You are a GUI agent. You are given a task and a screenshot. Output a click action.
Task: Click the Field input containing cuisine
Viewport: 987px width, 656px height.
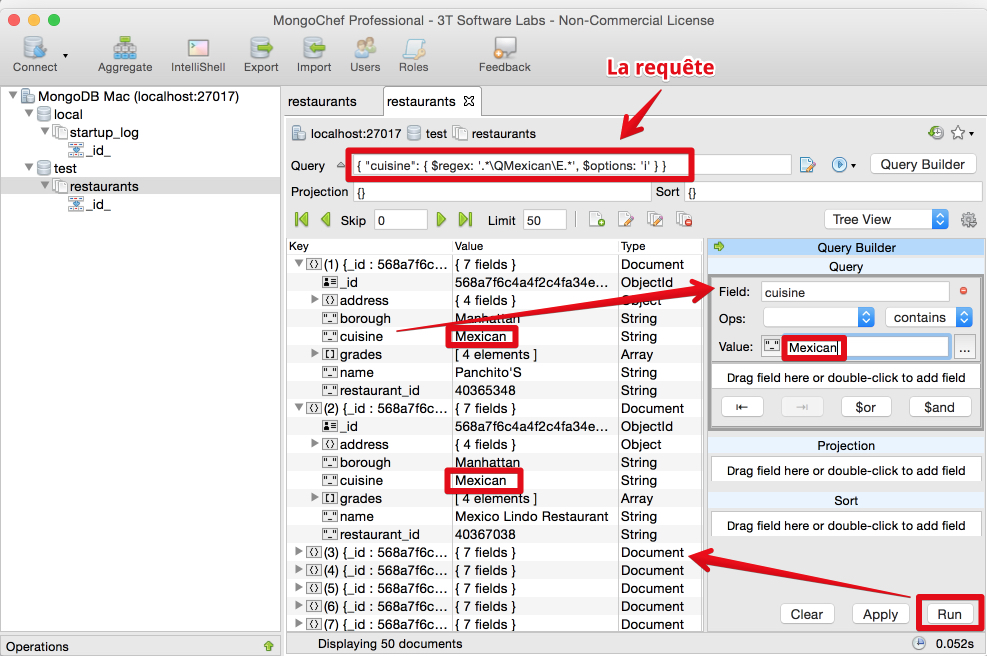[855, 292]
